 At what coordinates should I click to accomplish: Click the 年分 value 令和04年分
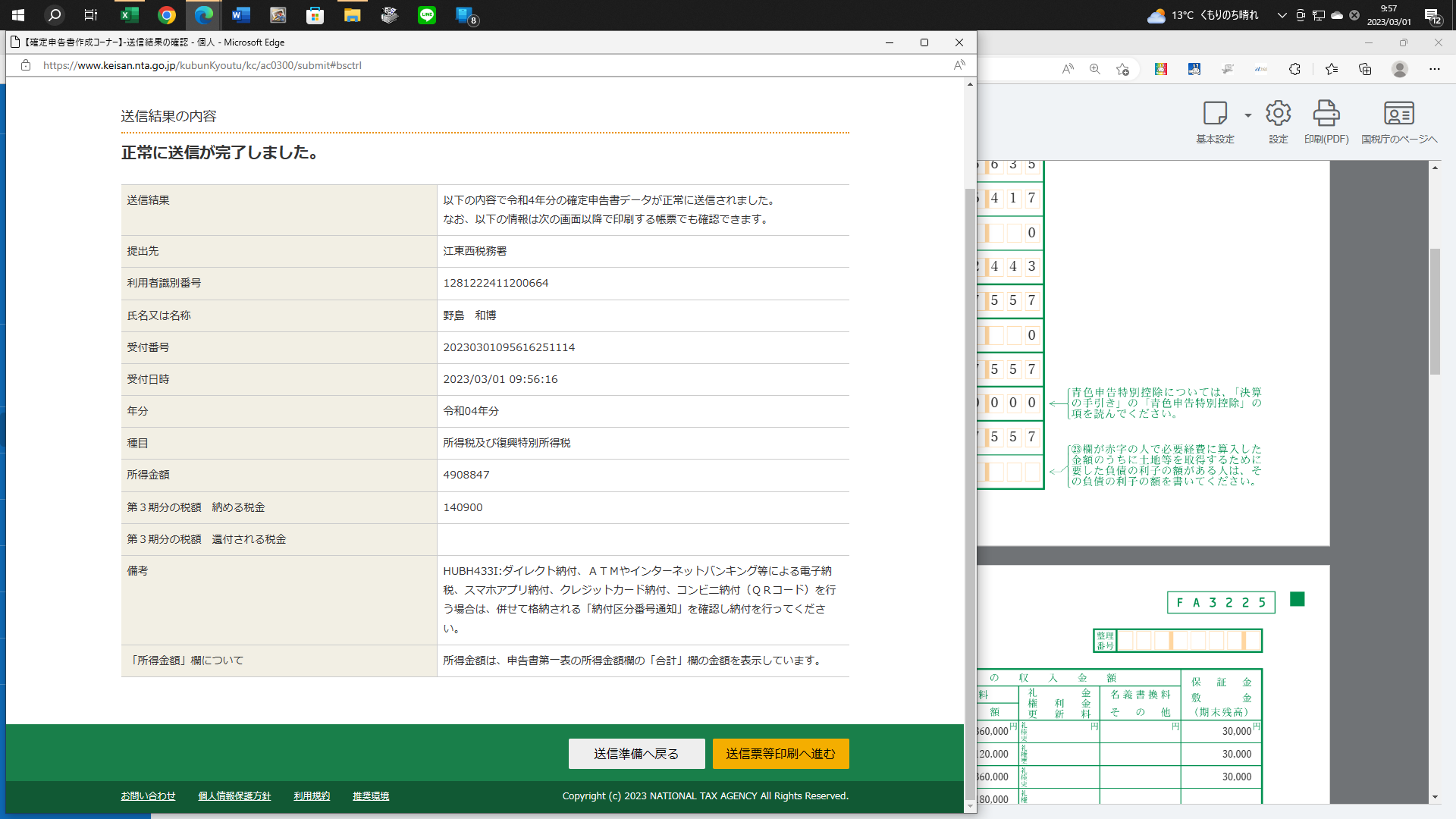[x=471, y=411]
